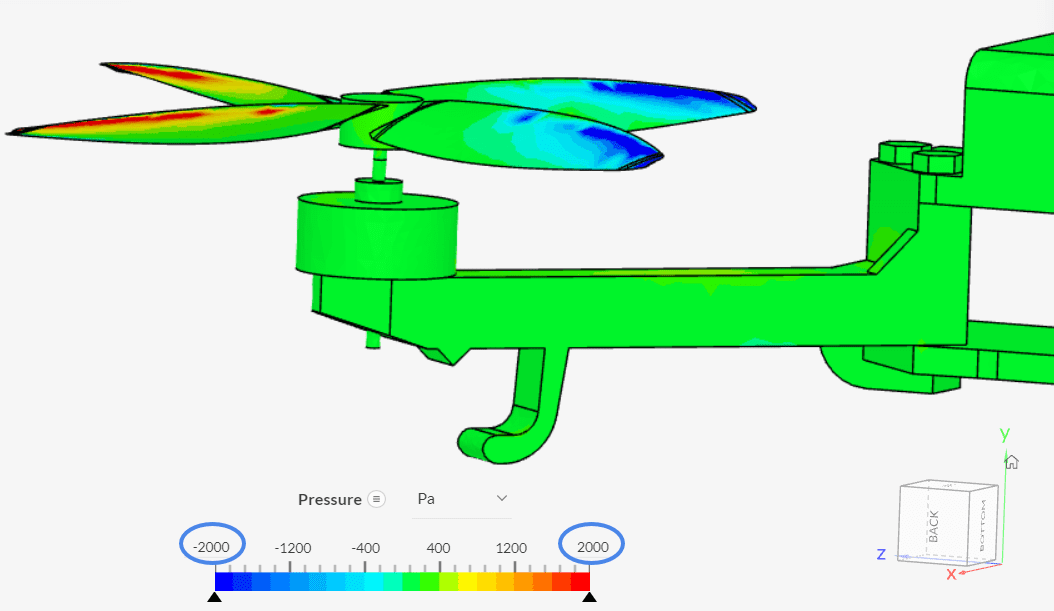The width and height of the screenshot is (1054, 611).
Task: Click the red end of color bar
Action: (x=580, y=580)
